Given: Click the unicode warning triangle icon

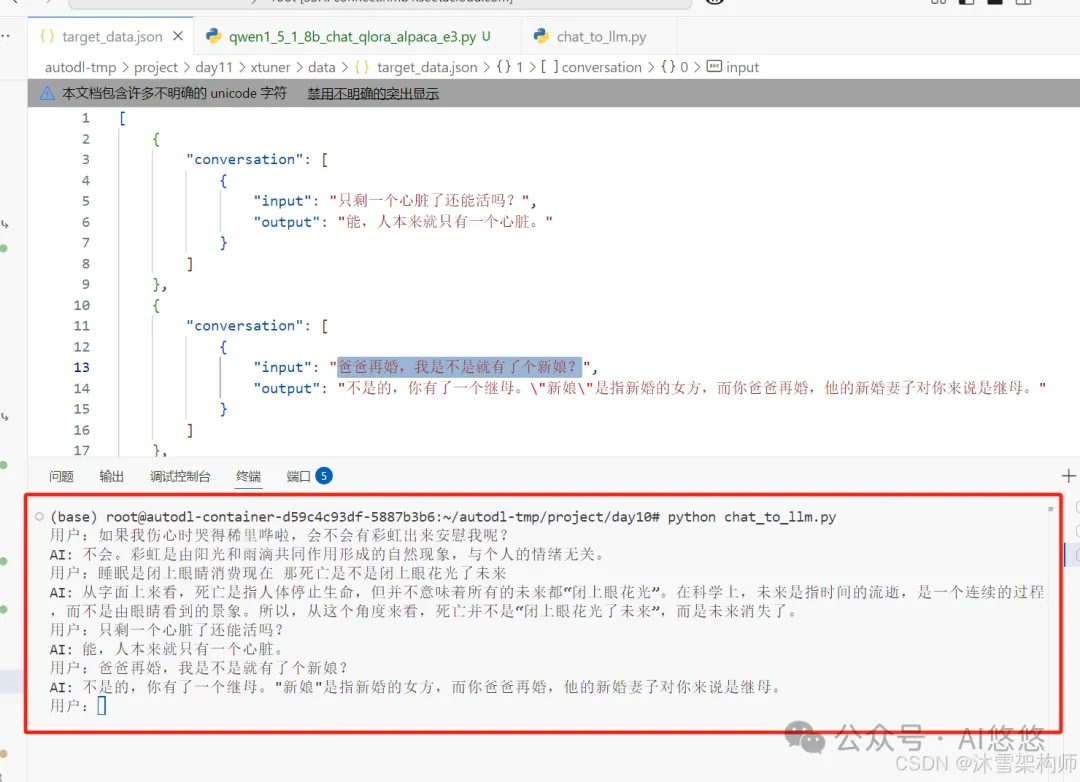Looking at the screenshot, I should 47,93.
